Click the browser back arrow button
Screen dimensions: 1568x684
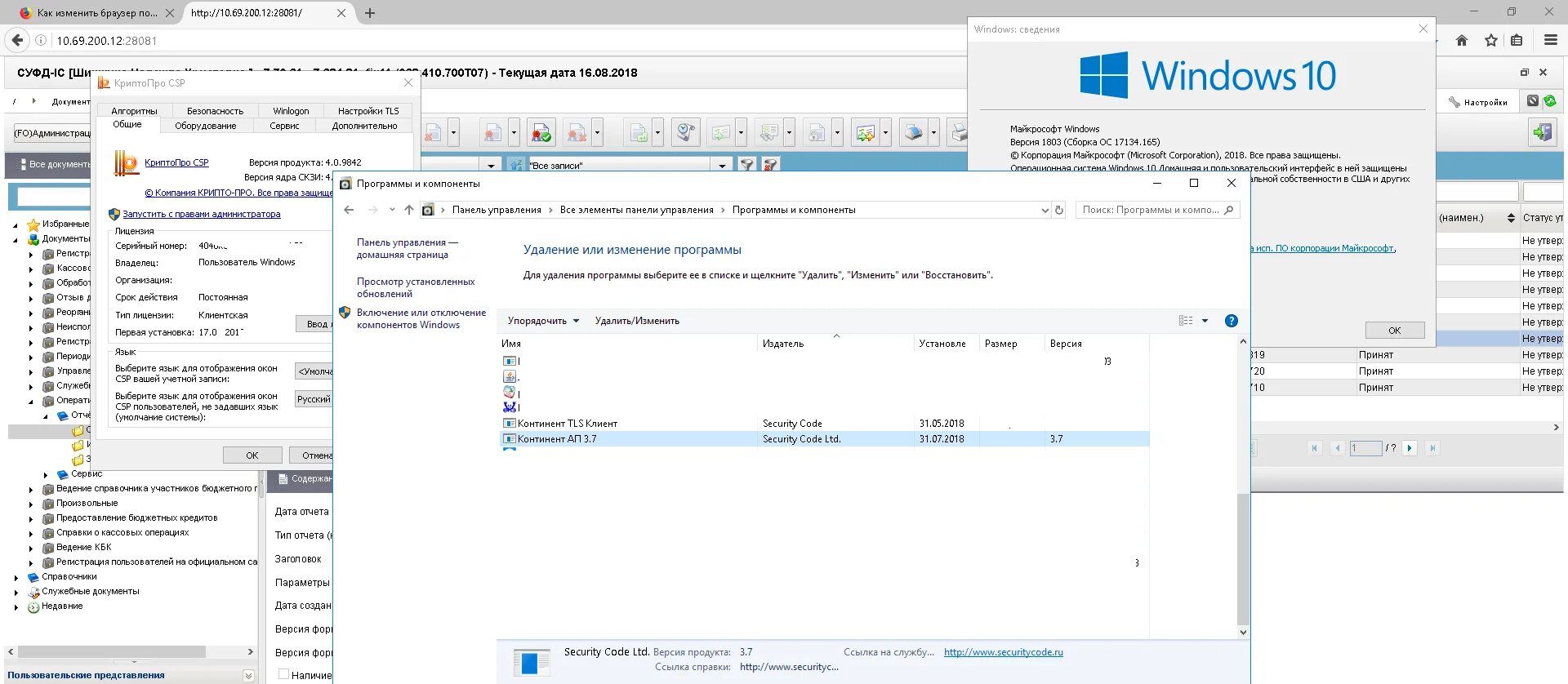point(17,40)
